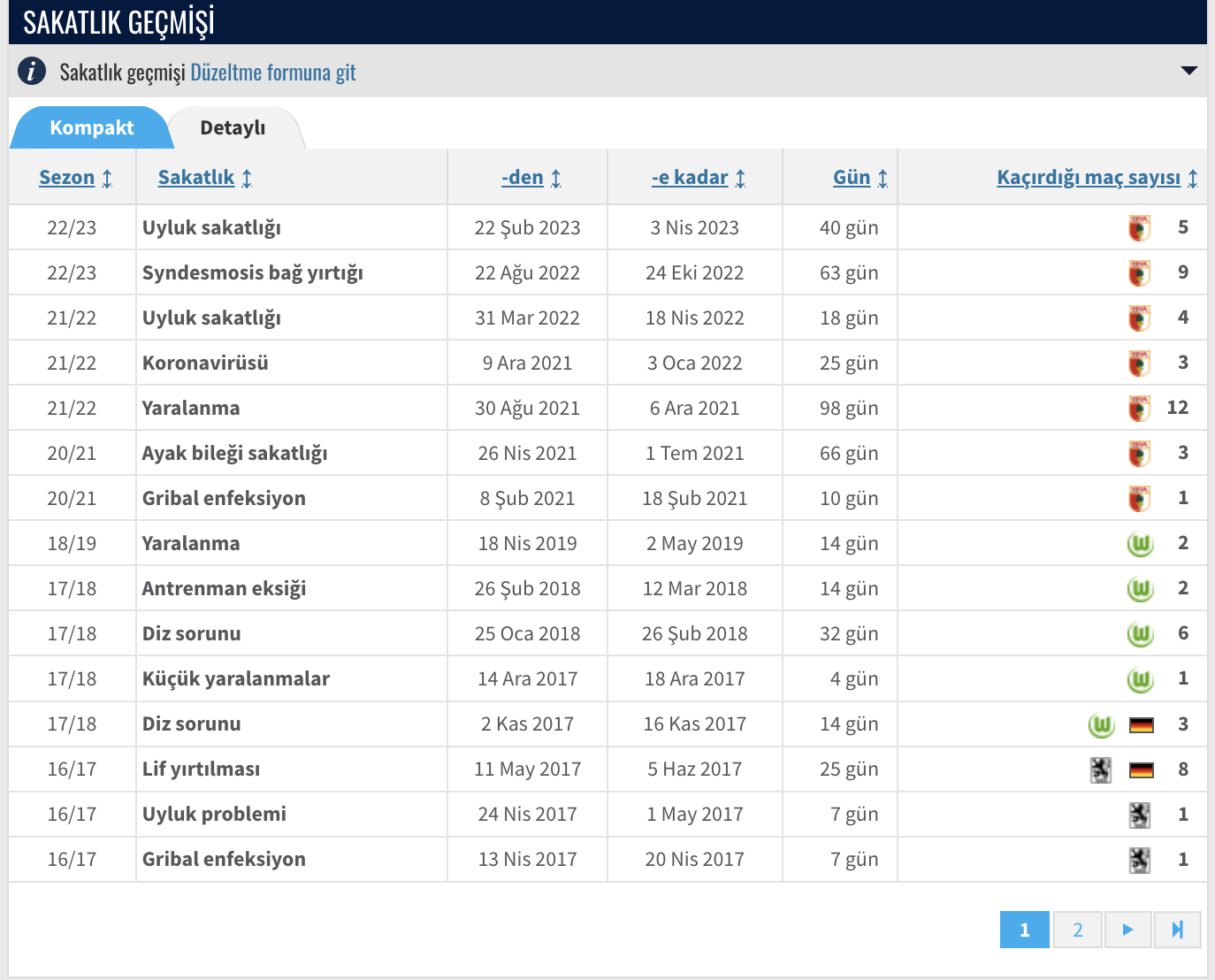The image size is (1215, 980).
Task: Click Augsburg crest in Ayak bileği sakatlığı row
Action: tap(1140, 454)
